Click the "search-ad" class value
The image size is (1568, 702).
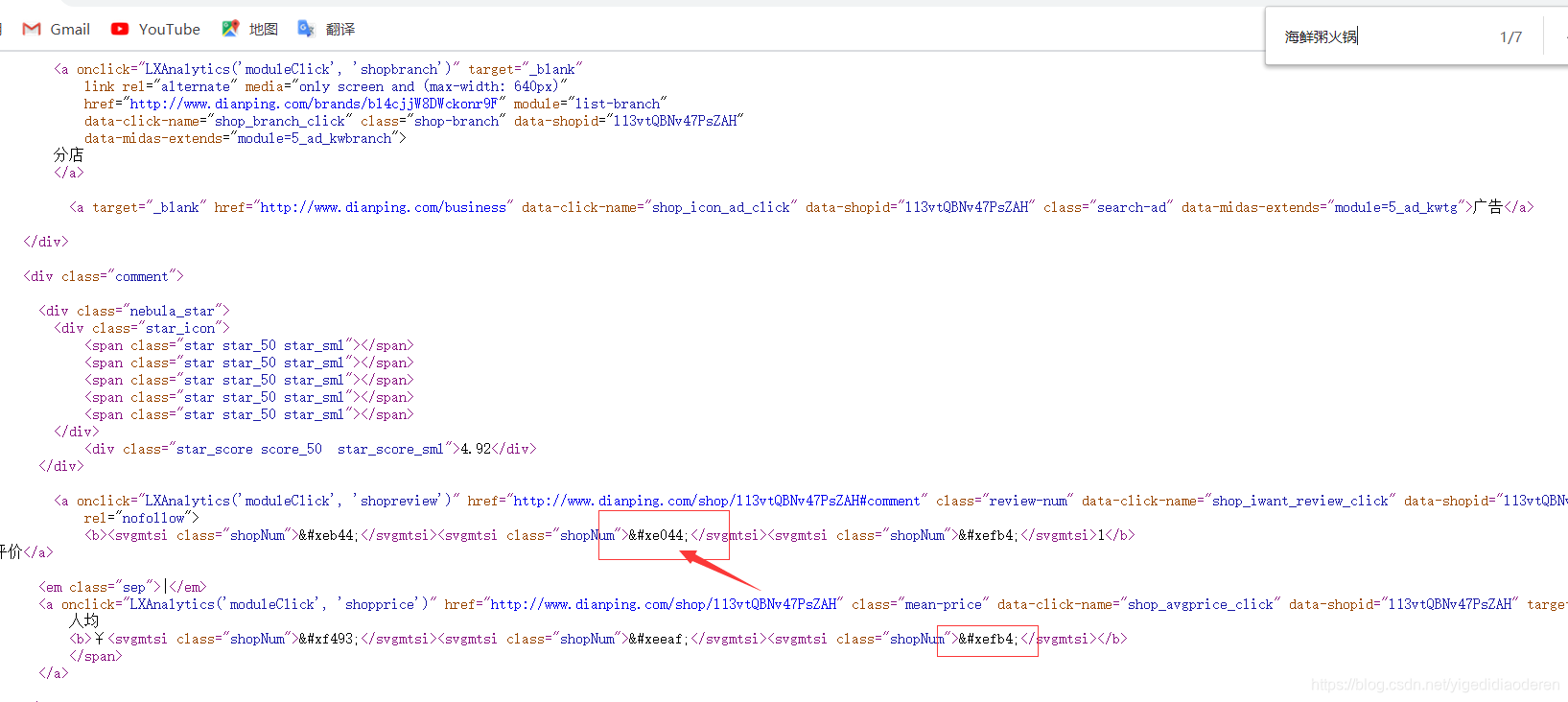click(1132, 207)
